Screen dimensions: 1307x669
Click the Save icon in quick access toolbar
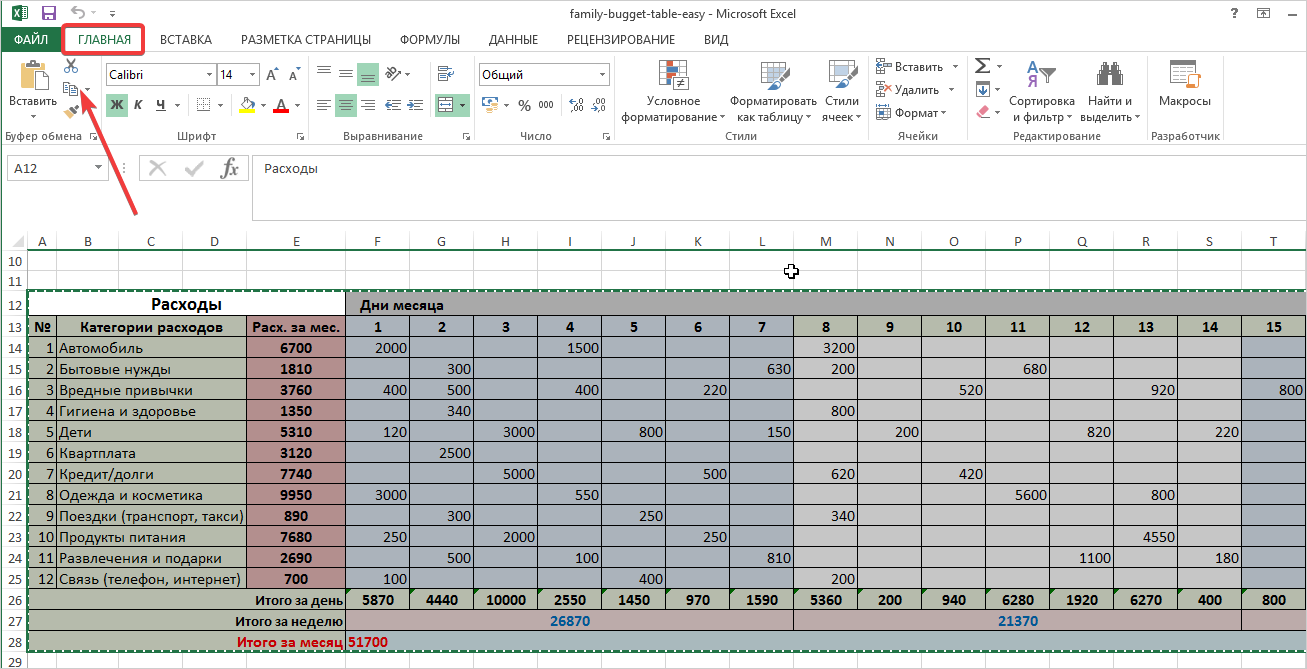(x=49, y=13)
